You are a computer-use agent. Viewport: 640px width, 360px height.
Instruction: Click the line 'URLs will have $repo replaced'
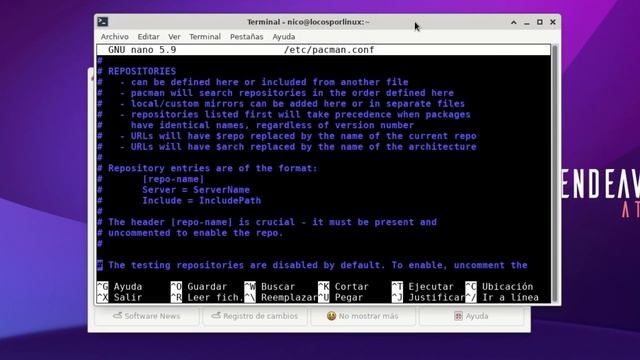click(304, 136)
